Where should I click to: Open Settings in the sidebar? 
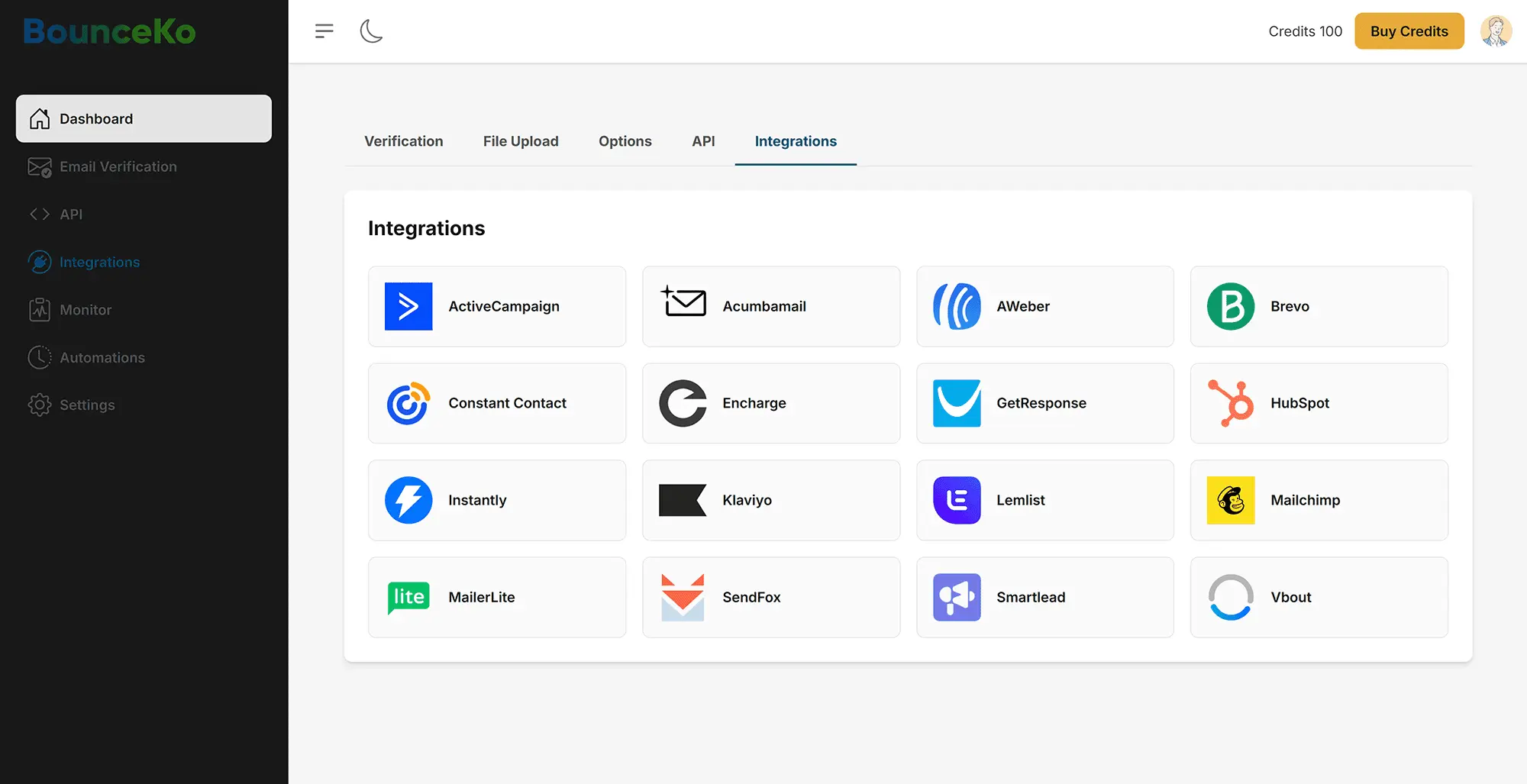tap(144, 405)
